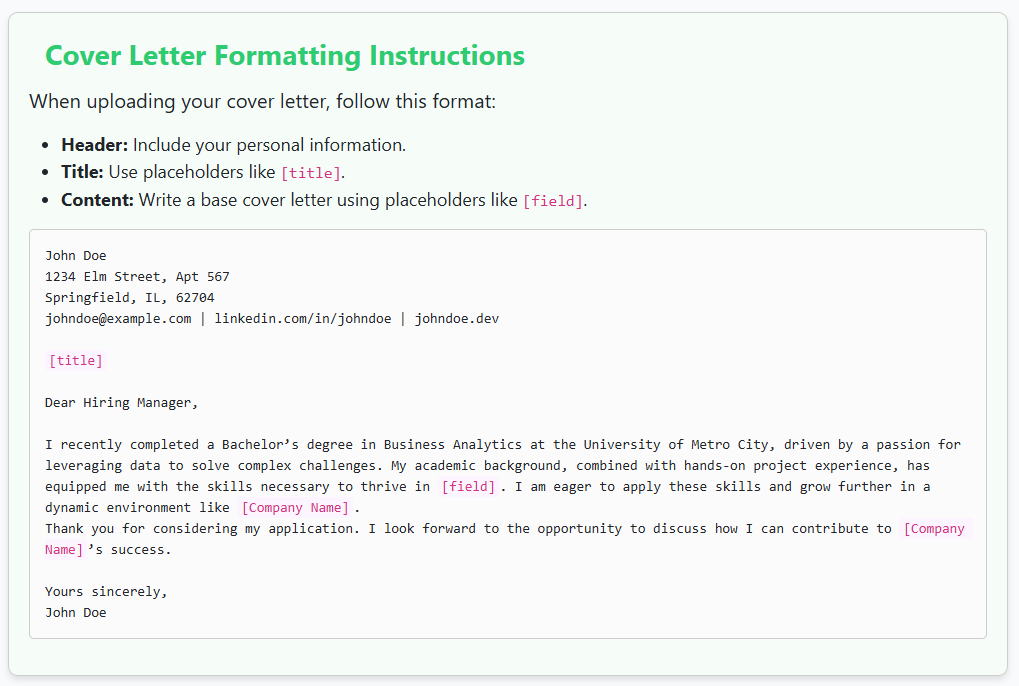Click the johndoe.dev website text
Screen dimensions: 1019x686
pos(457,318)
